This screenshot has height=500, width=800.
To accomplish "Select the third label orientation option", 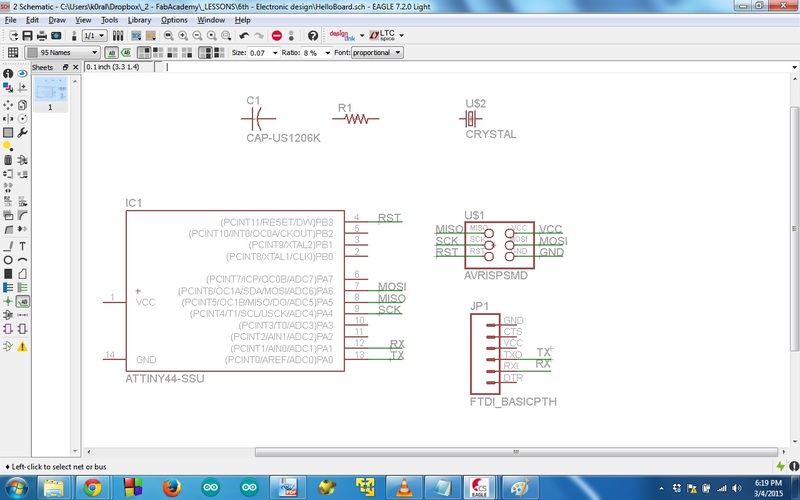I will pyautogui.click(x=172, y=53).
